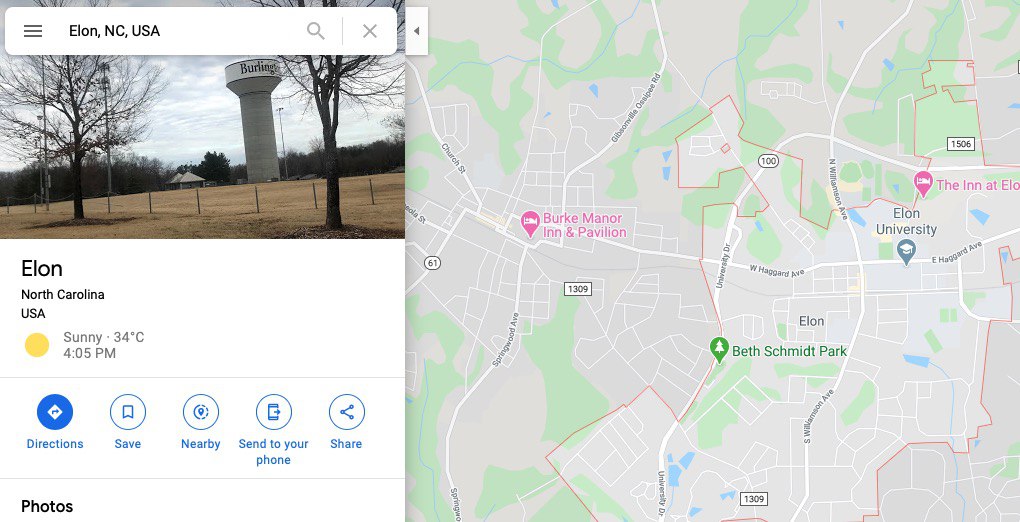The width and height of the screenshot is (1020, 522).
Task: Collapse the side panel with the arrow
Action: tap(416, 31)
